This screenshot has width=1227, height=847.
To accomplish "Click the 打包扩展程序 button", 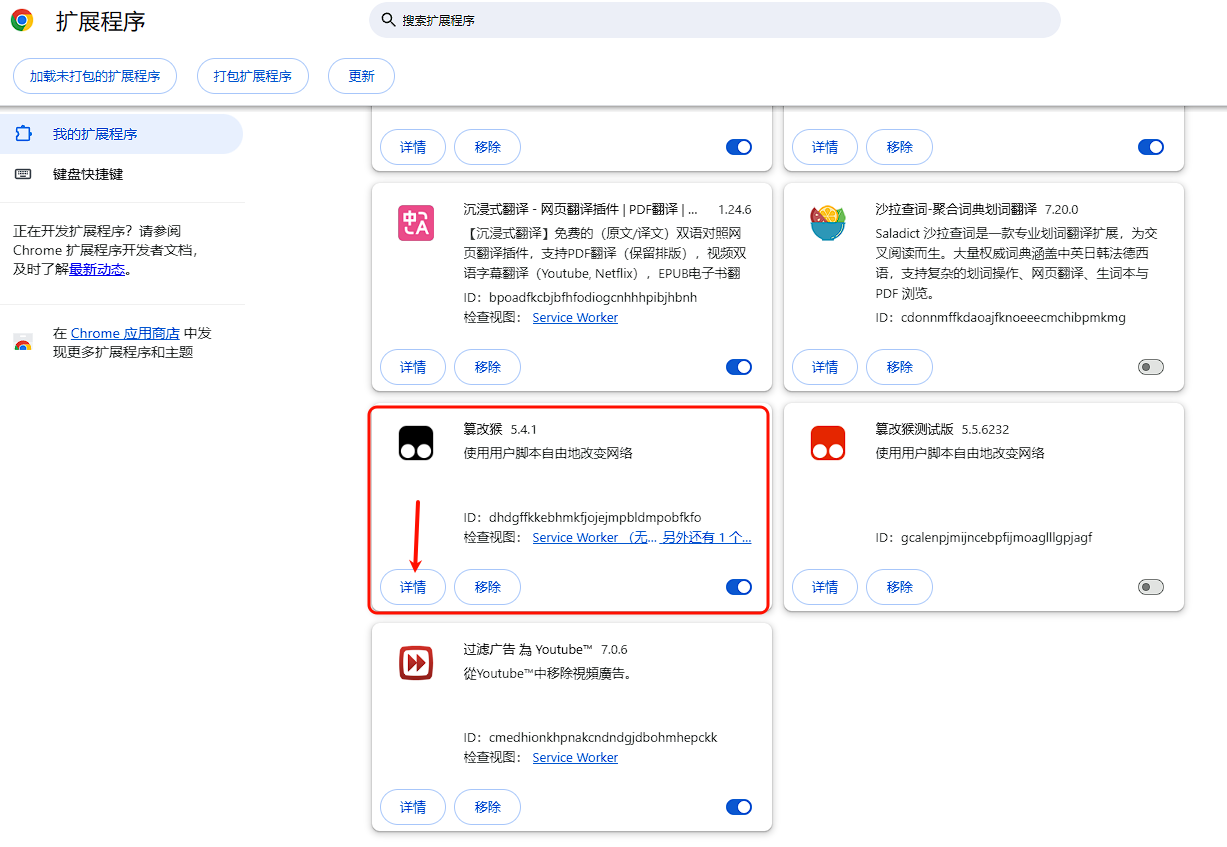I will click(x=252, y=75).
